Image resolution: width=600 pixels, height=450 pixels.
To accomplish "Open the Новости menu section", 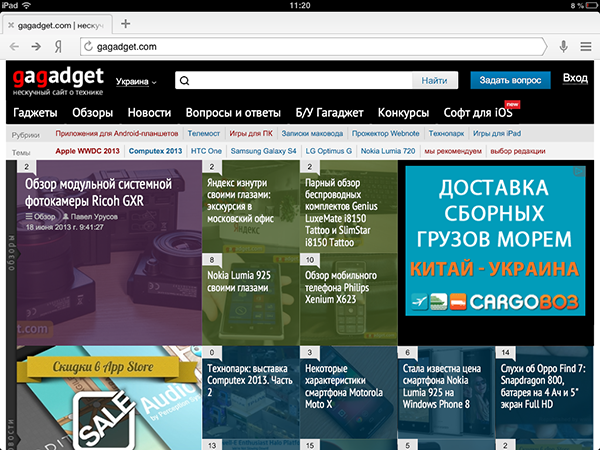I will [149, 113].
